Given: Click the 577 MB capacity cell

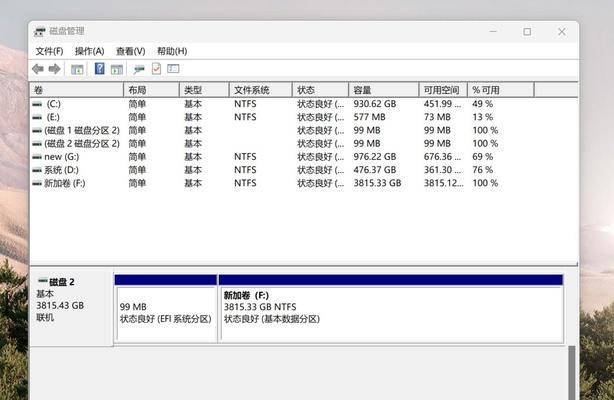Looking at the screenshot, I should point(369,118).
